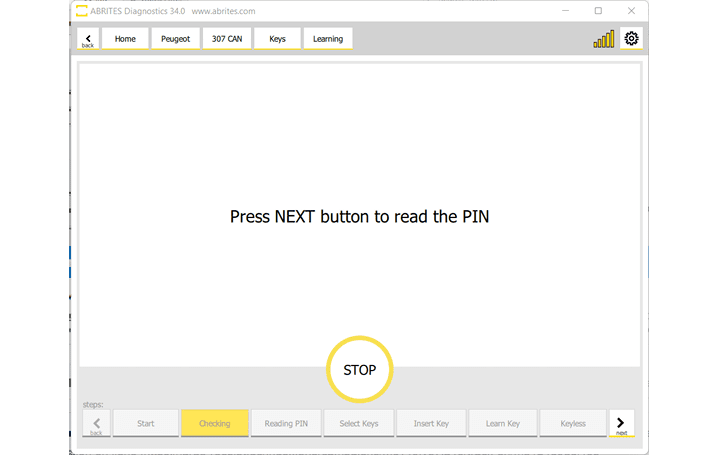Click the Learn Key step
Screen dimensions: 719x455
click(x=503, y=423)
